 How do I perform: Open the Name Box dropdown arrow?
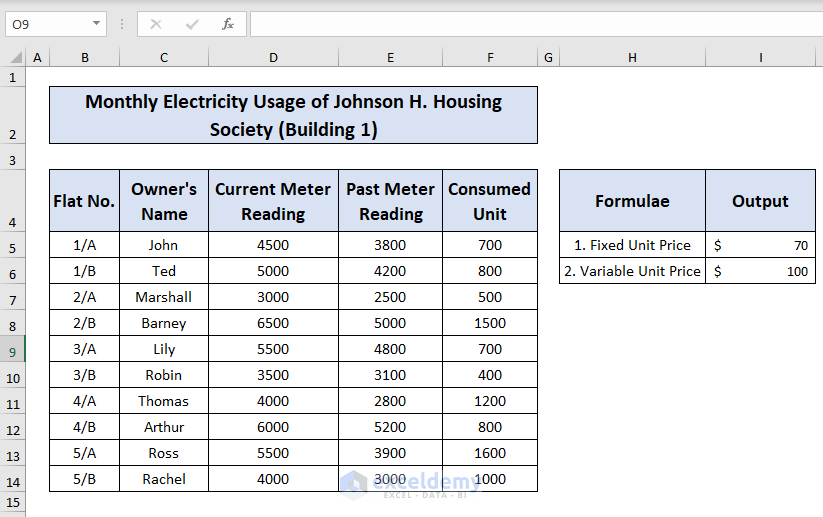point(97,24)
